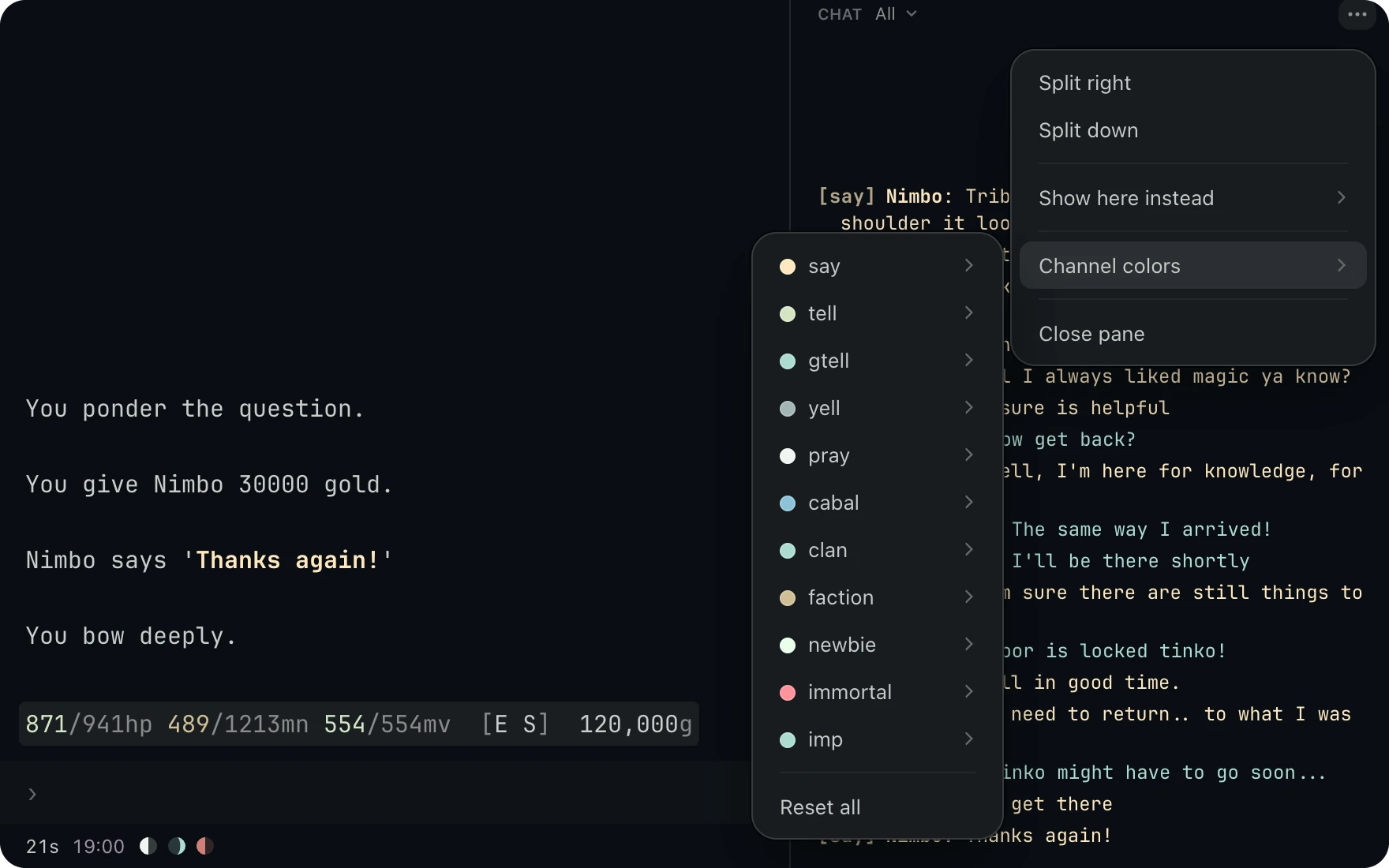Click the 871/941hp prompt status

pyautogui.click(x=89, y=724)
